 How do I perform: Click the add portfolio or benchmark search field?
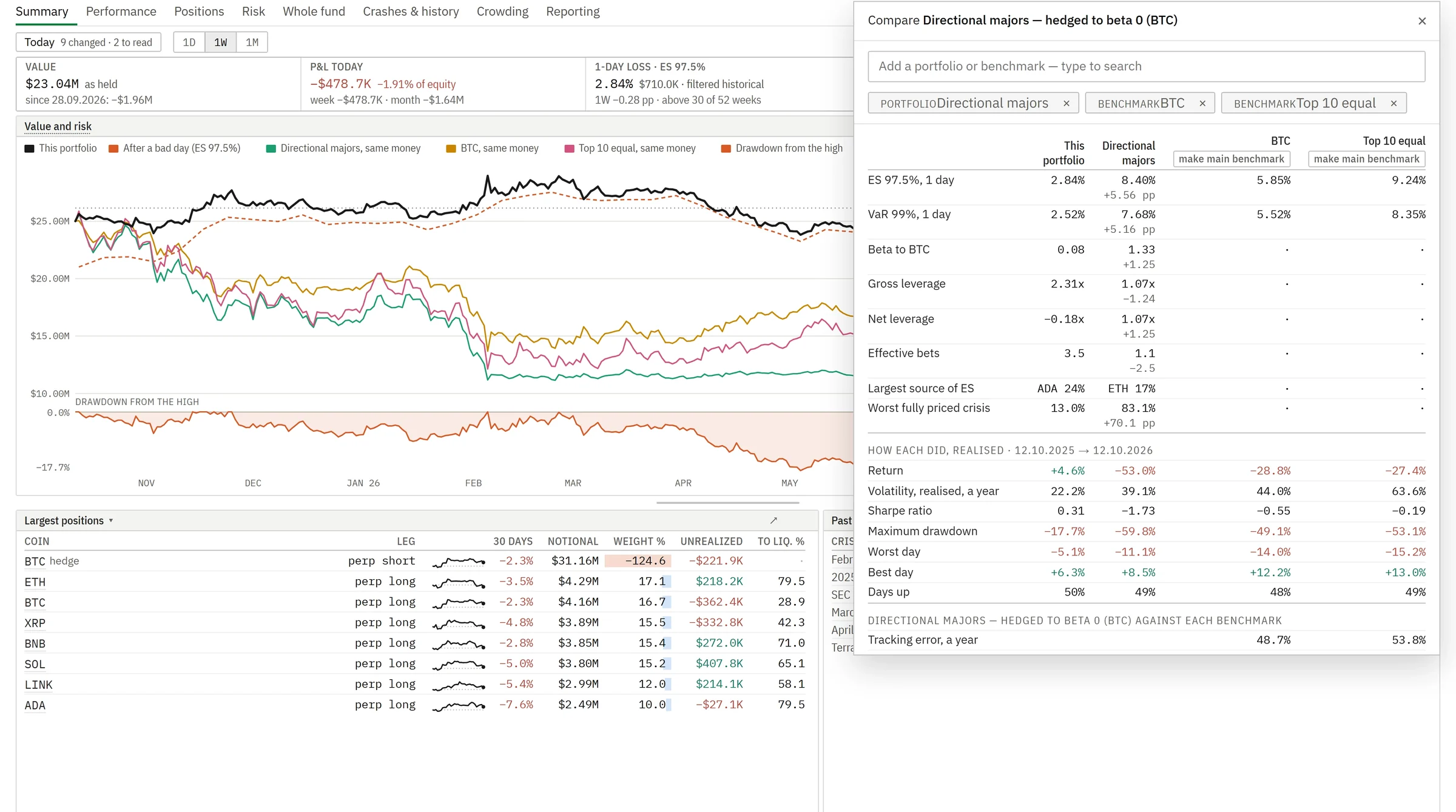pyautogui.click(x=1146, y=66)
